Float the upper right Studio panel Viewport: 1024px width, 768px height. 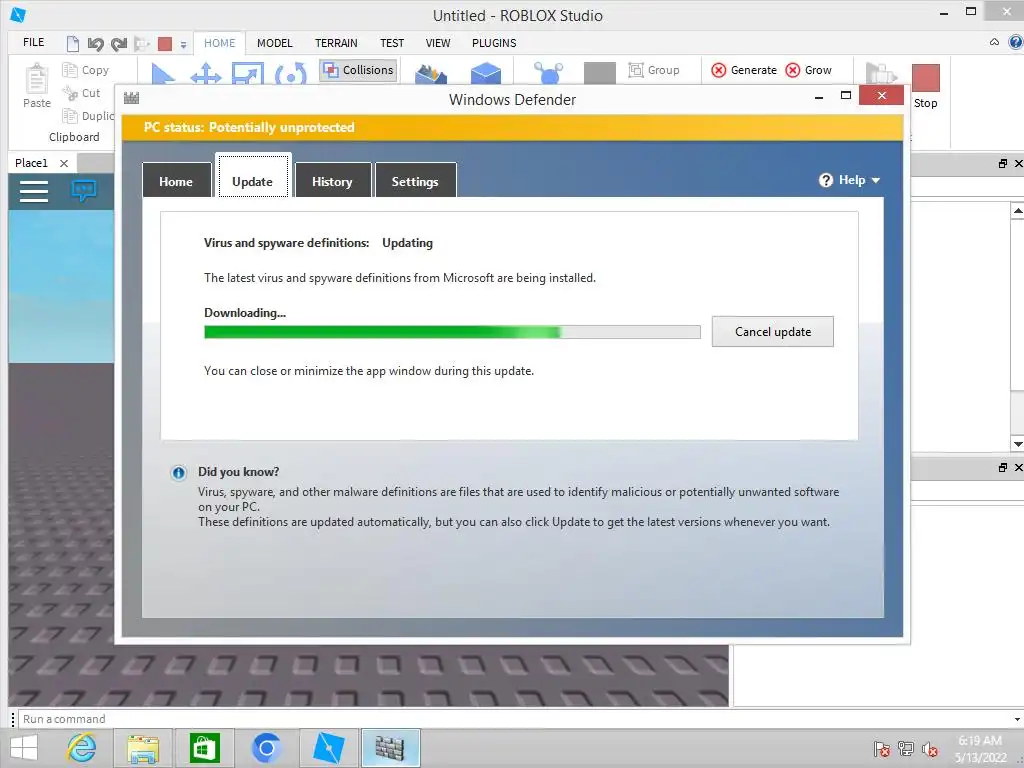click(x=1002, y=163)
